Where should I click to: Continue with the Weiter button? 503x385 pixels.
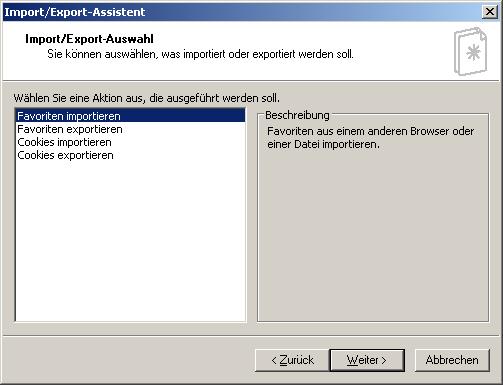click(x=367, y=360)
